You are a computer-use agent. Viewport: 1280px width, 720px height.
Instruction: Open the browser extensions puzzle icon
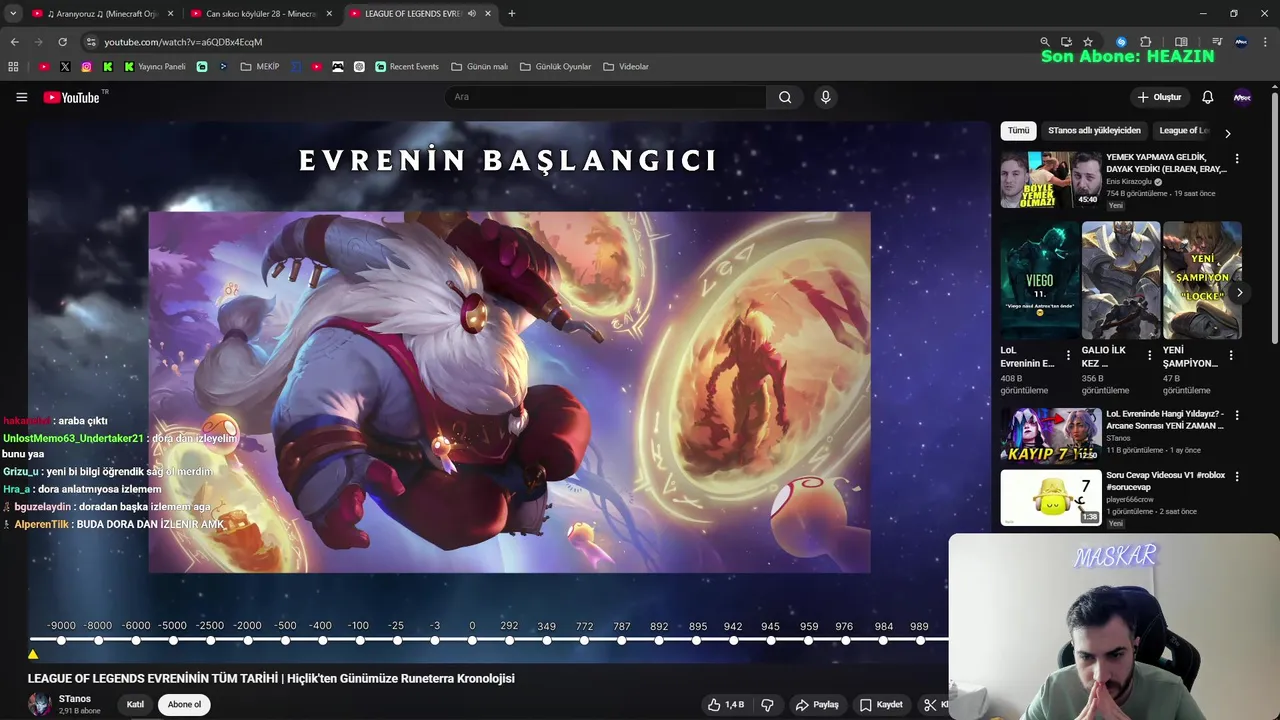click(1146, 42)
